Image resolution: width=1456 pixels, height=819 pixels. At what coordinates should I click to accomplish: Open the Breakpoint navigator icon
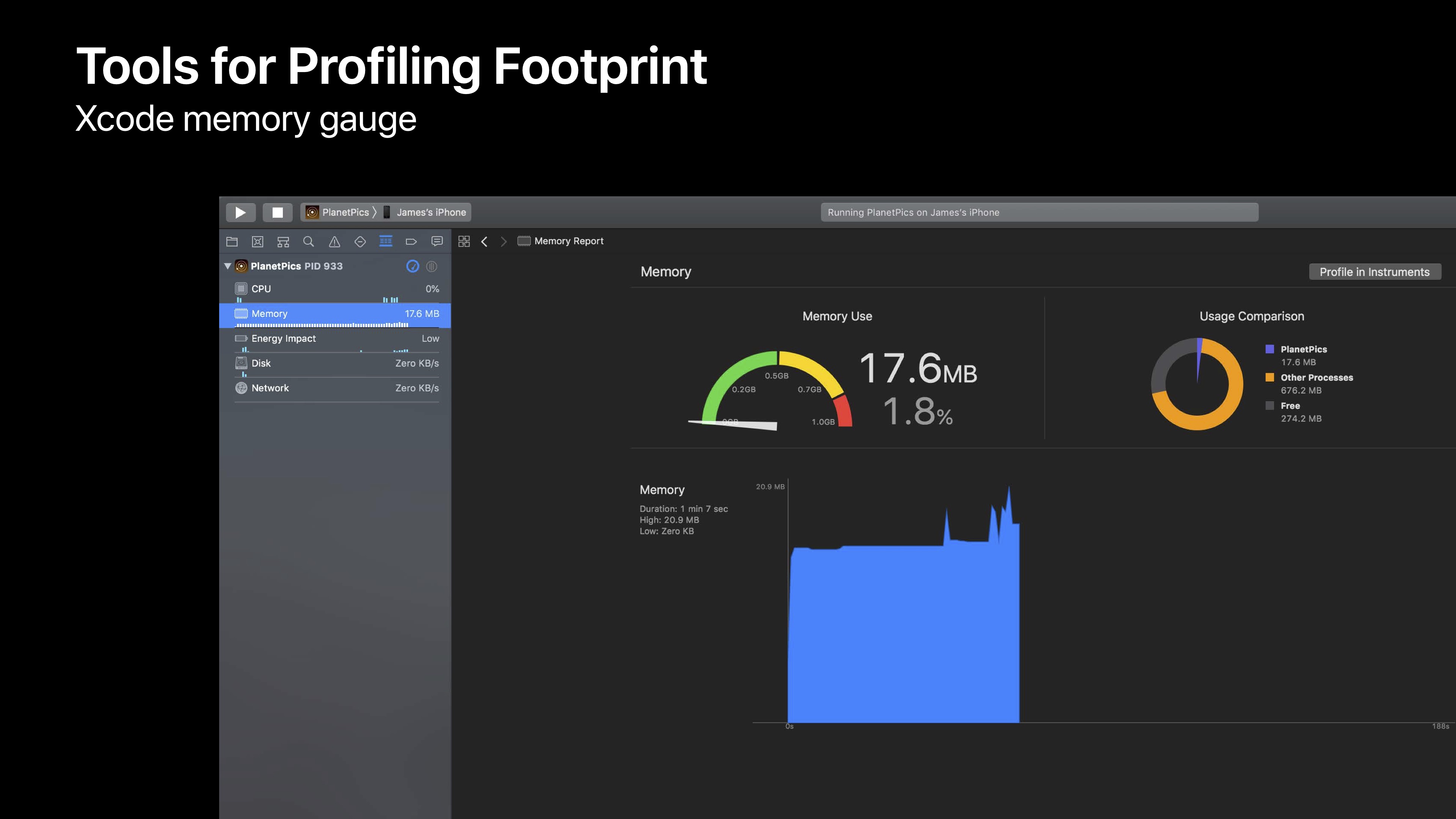tap(411, 242)
